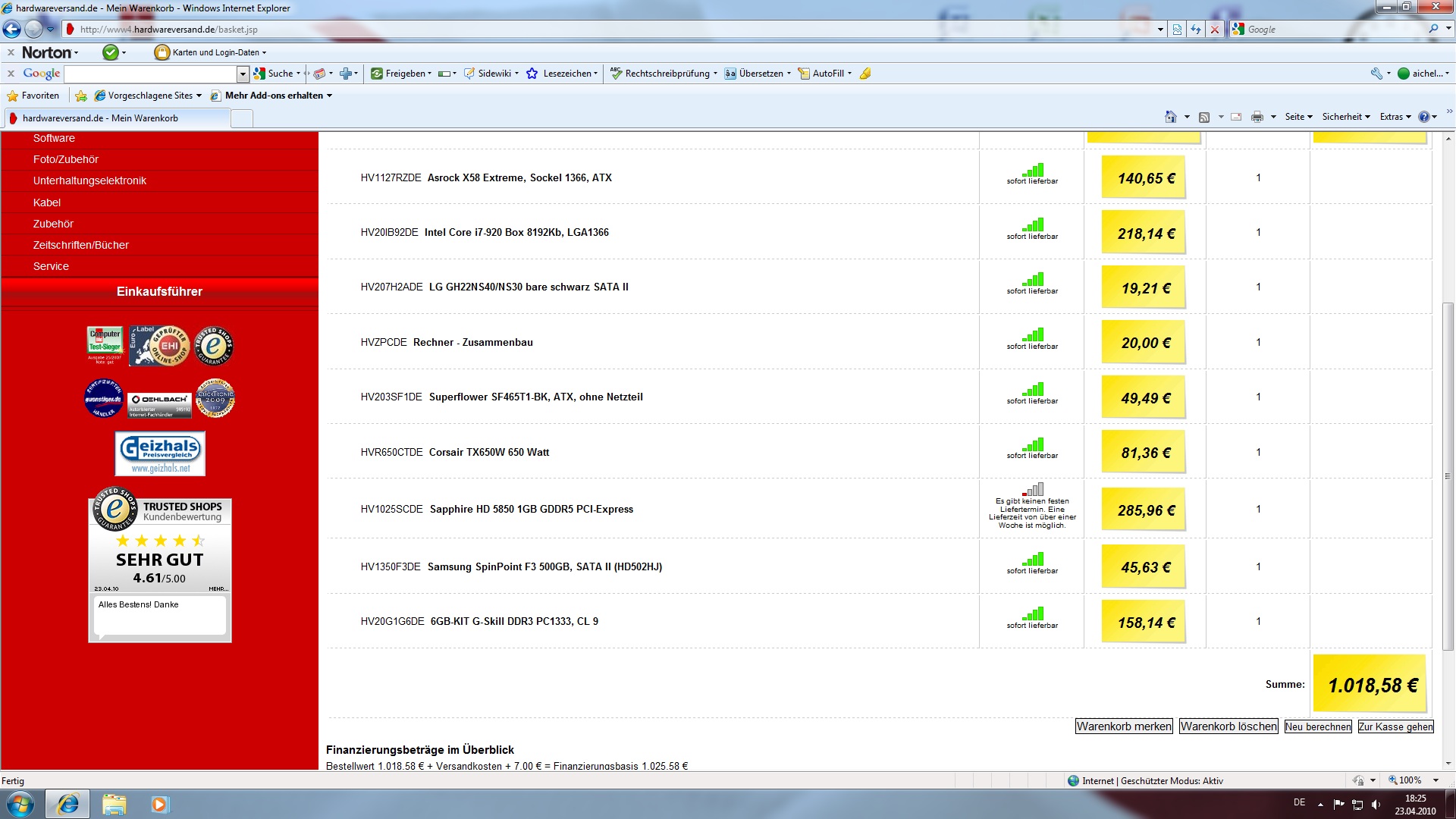The height and width of the screenshot is (819, 1456).
Task: Click the Neu berechnen button
Action: 1318,726
